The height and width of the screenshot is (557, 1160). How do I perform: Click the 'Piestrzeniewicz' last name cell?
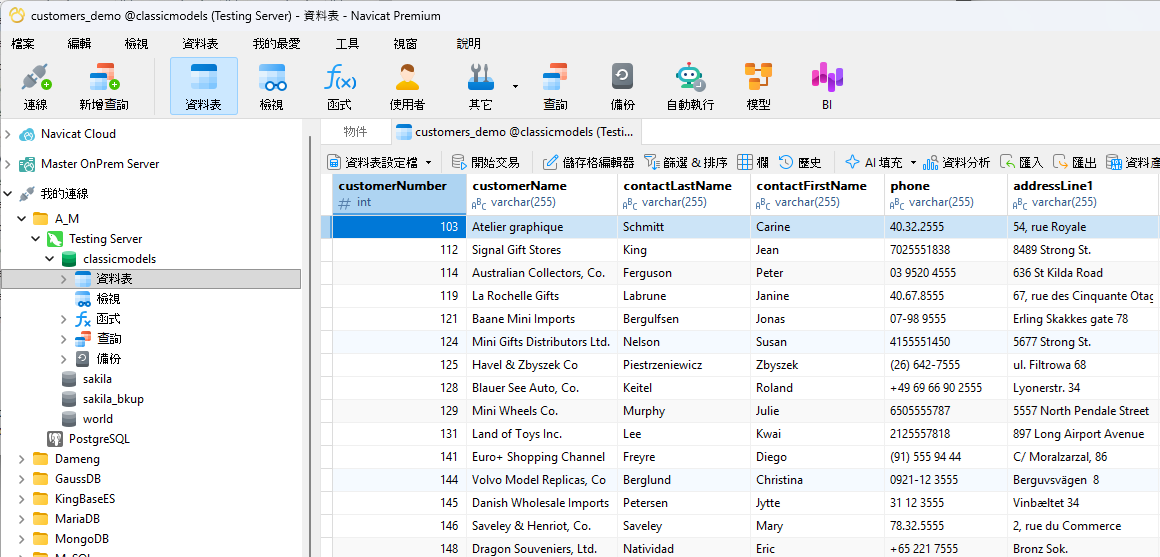click(x=684, y=365)
